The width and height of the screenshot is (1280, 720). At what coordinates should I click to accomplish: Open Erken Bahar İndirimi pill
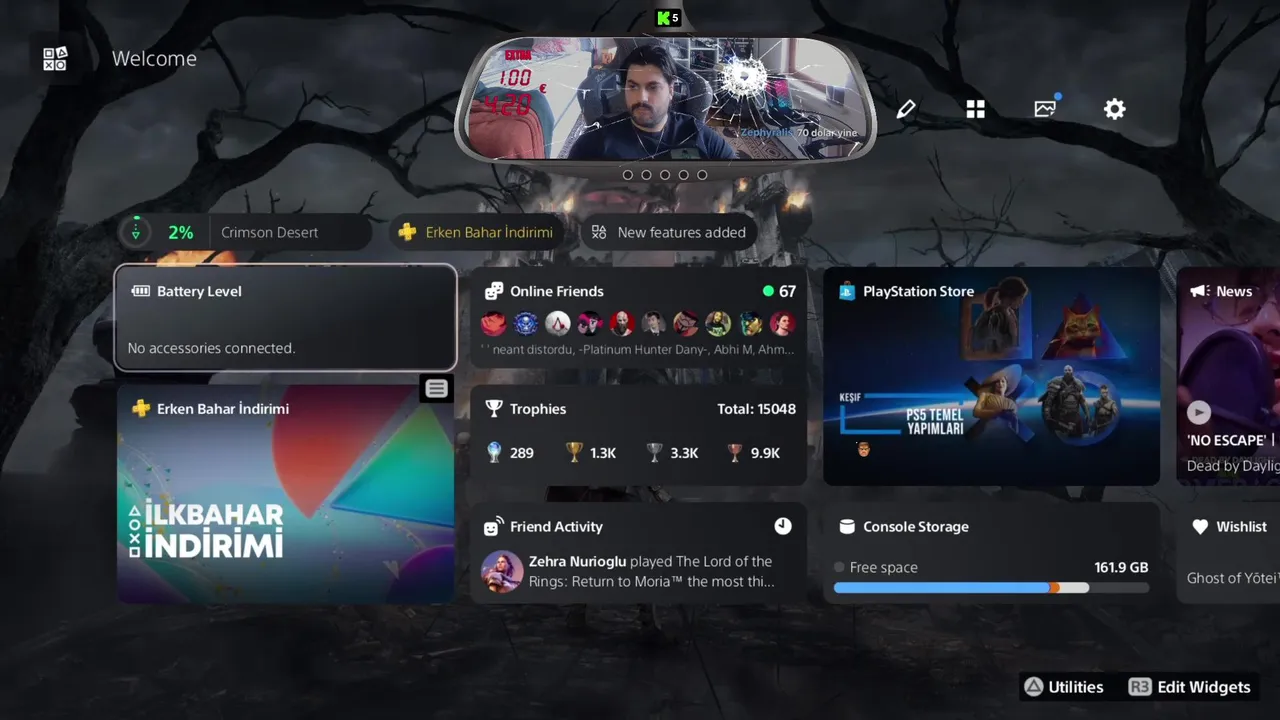point(475,232)
